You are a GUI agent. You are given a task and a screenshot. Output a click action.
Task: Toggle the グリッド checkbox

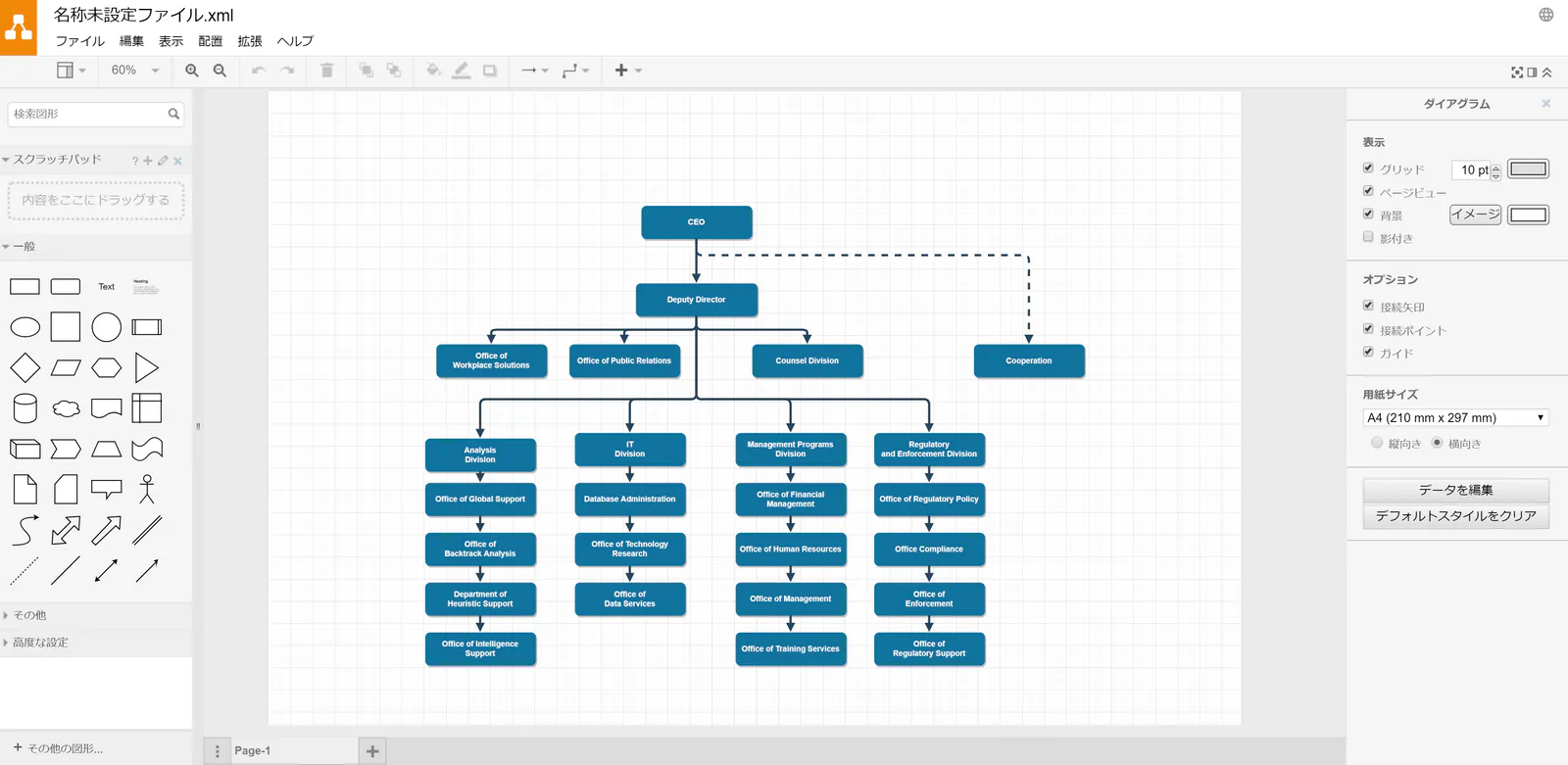(x=1368, y=168)
